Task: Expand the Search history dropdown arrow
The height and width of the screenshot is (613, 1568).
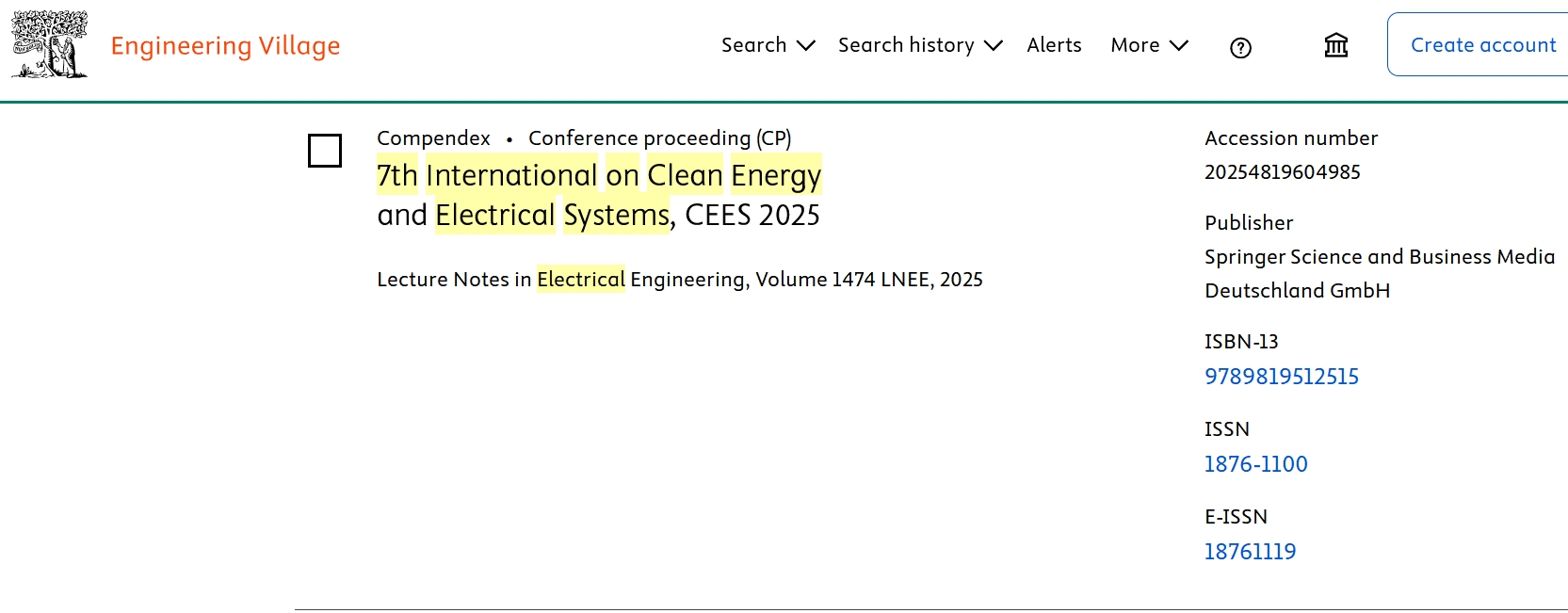Action: pyautogui.click(x=993, y=45)
